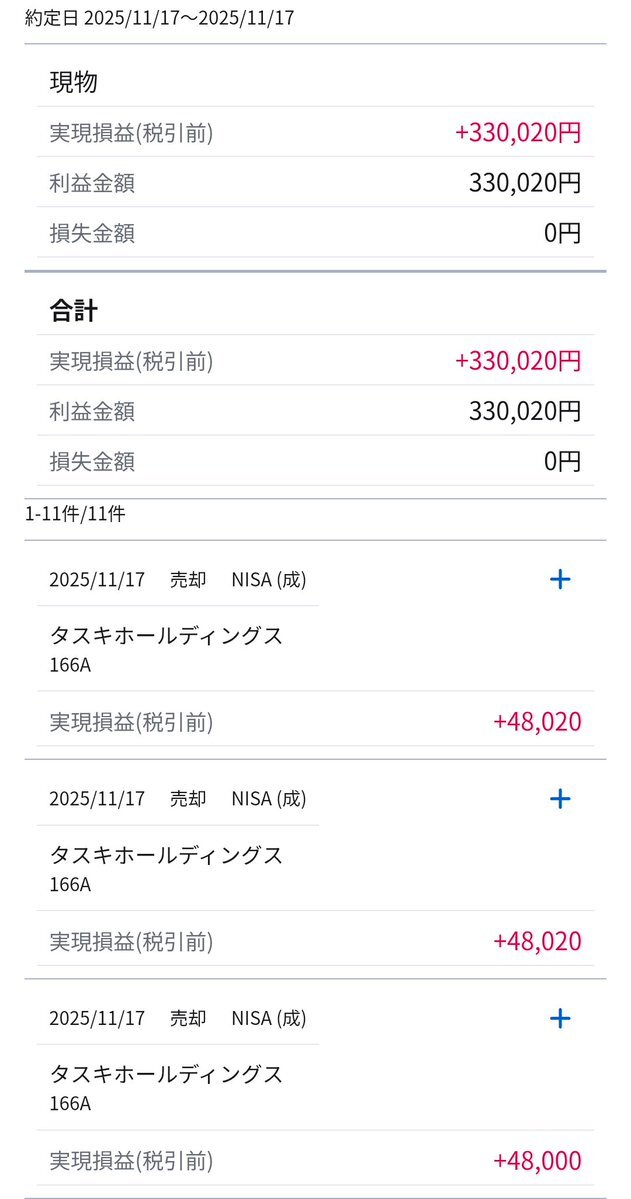Click the 損失金額 label in 現物 section
Screen dimensions: 631x1199
[x=92, y=234]
